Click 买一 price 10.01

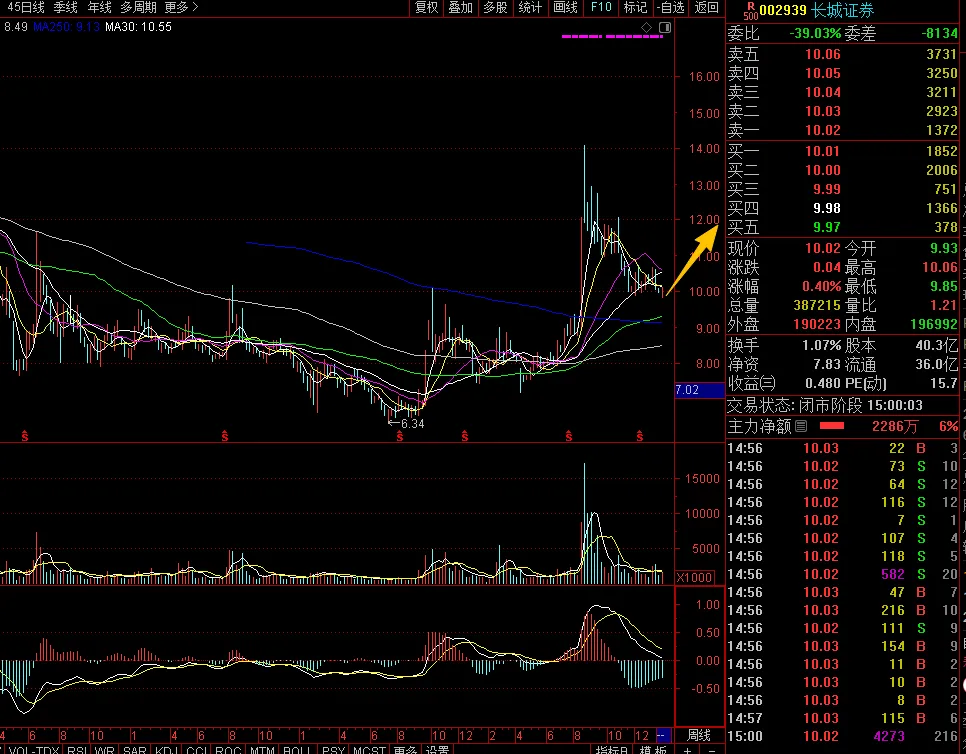(823, 151)
